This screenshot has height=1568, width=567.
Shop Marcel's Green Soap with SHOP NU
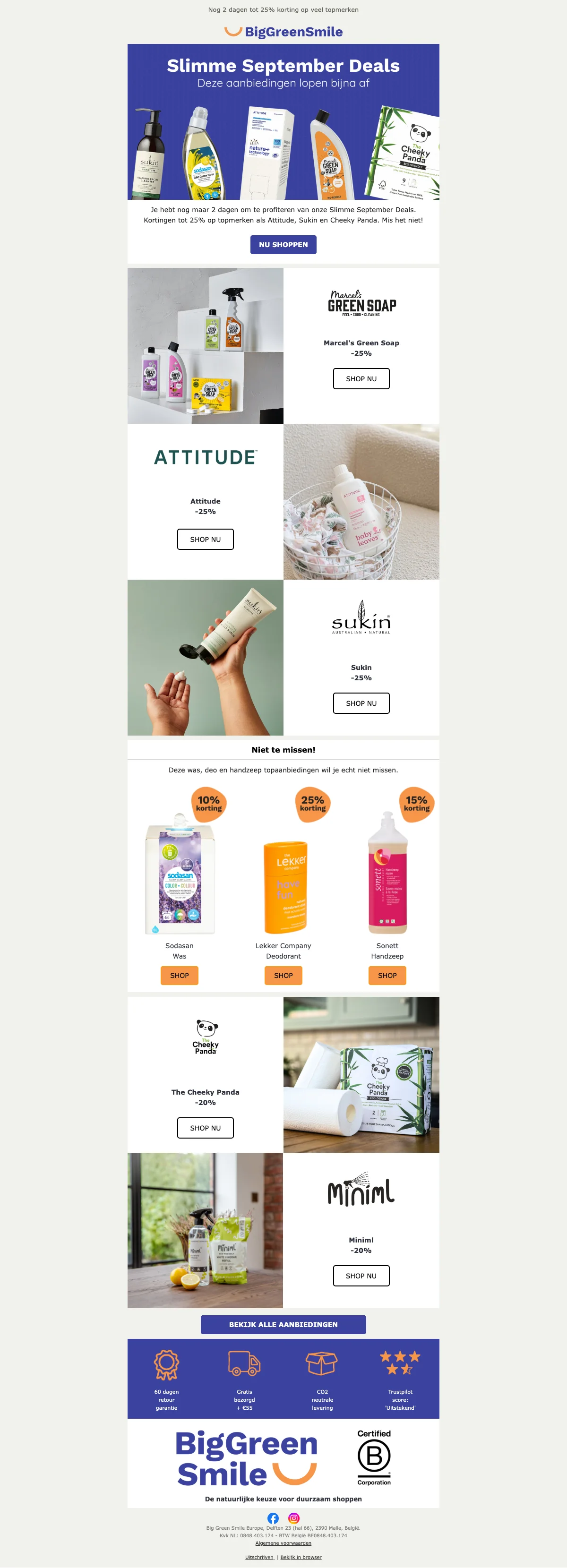click(361, 378)
